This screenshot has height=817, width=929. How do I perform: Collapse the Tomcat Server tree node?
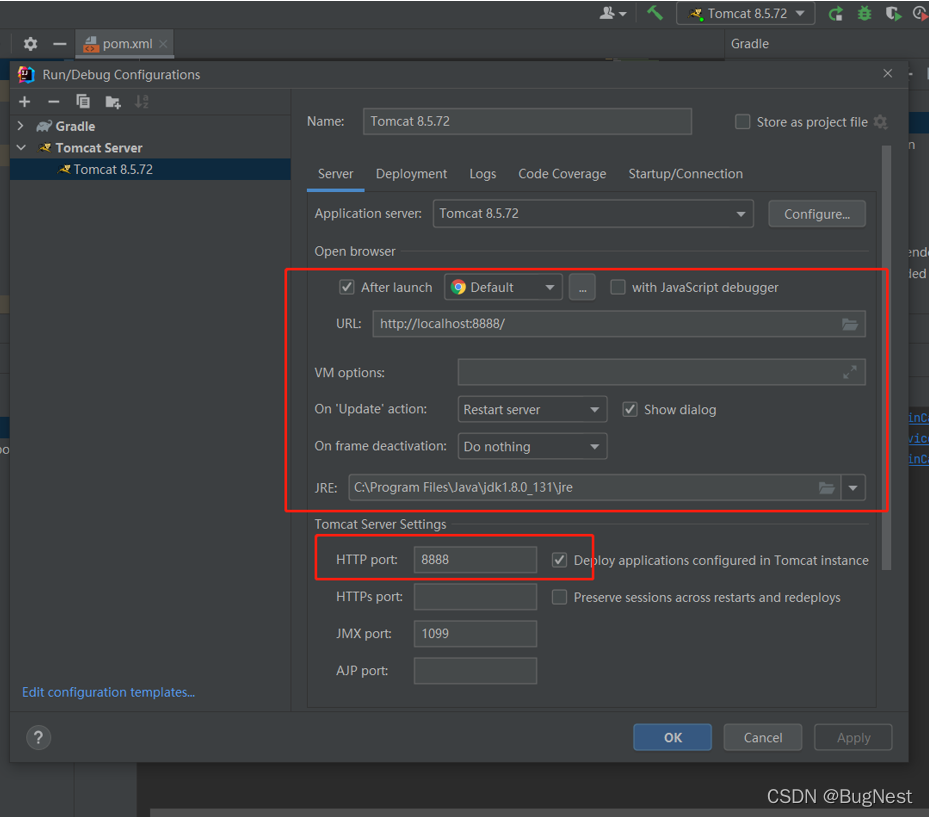(21, 147)
